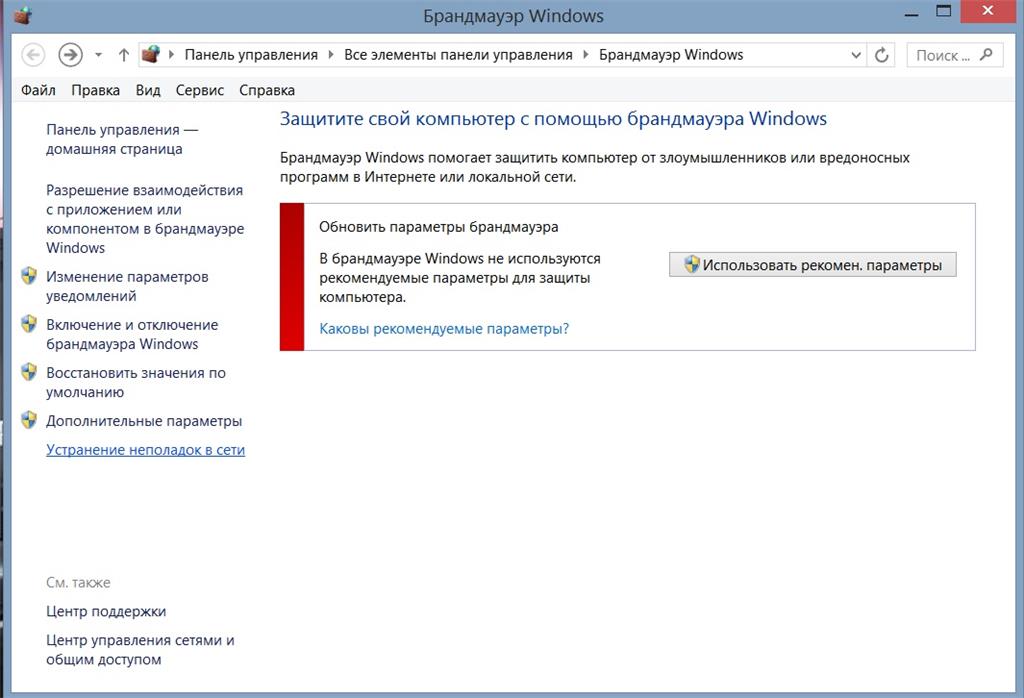
Task: Close the Брандмауэр Windows window
Action: pos(987,11)
